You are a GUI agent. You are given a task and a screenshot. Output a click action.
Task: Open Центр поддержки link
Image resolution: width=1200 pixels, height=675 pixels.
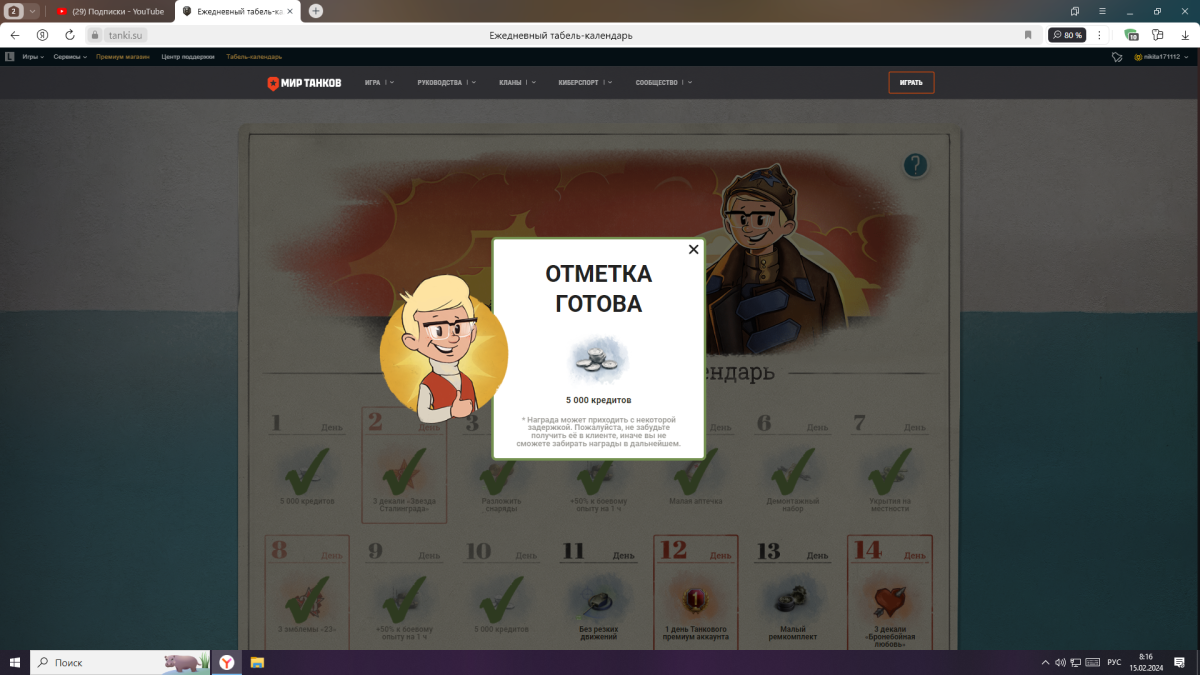pyautogui.click(x=188, y=57)
